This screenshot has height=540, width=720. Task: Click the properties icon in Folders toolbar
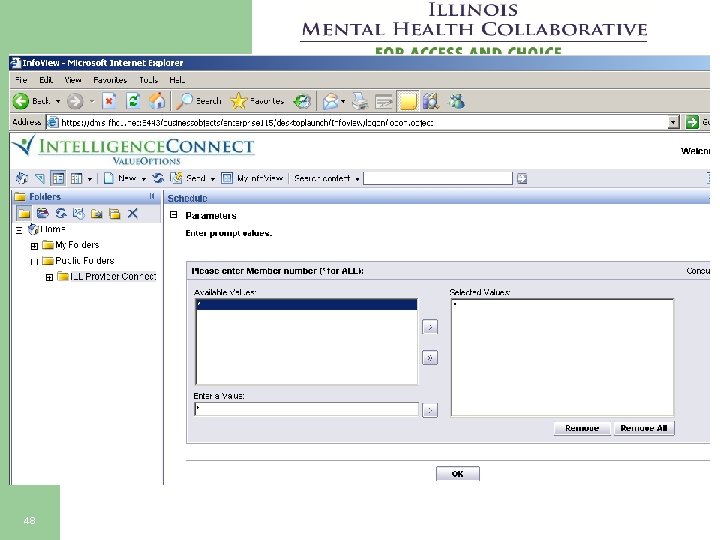(79, 213)
